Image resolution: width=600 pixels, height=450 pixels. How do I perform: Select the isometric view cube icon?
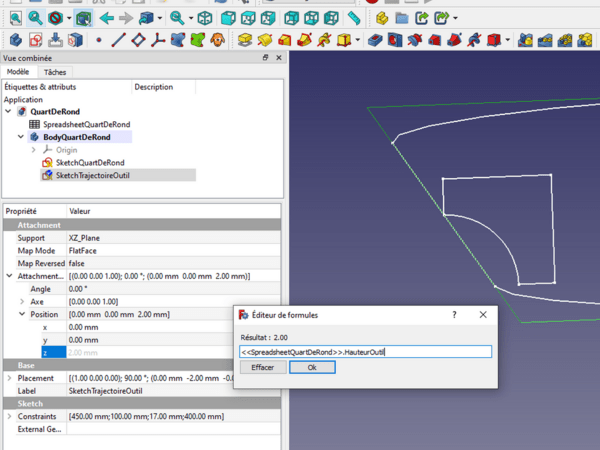(204, 18)
